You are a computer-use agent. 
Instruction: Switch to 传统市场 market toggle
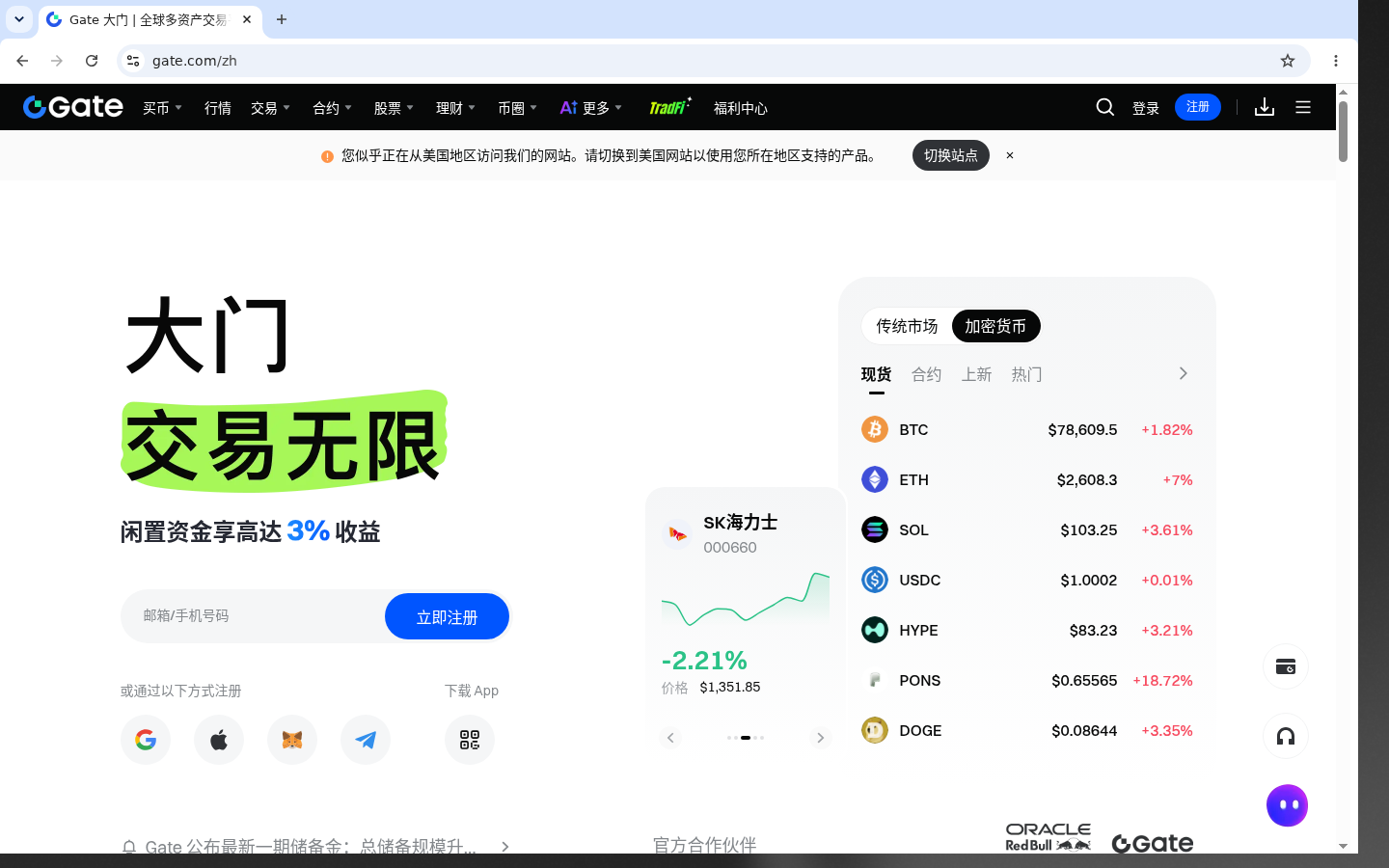pos(907,326)
